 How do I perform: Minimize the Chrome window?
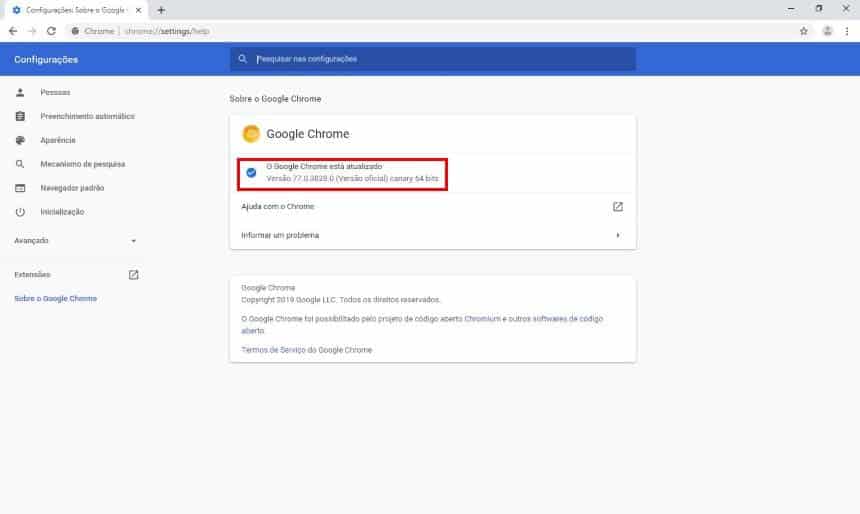tap(791, 9)
